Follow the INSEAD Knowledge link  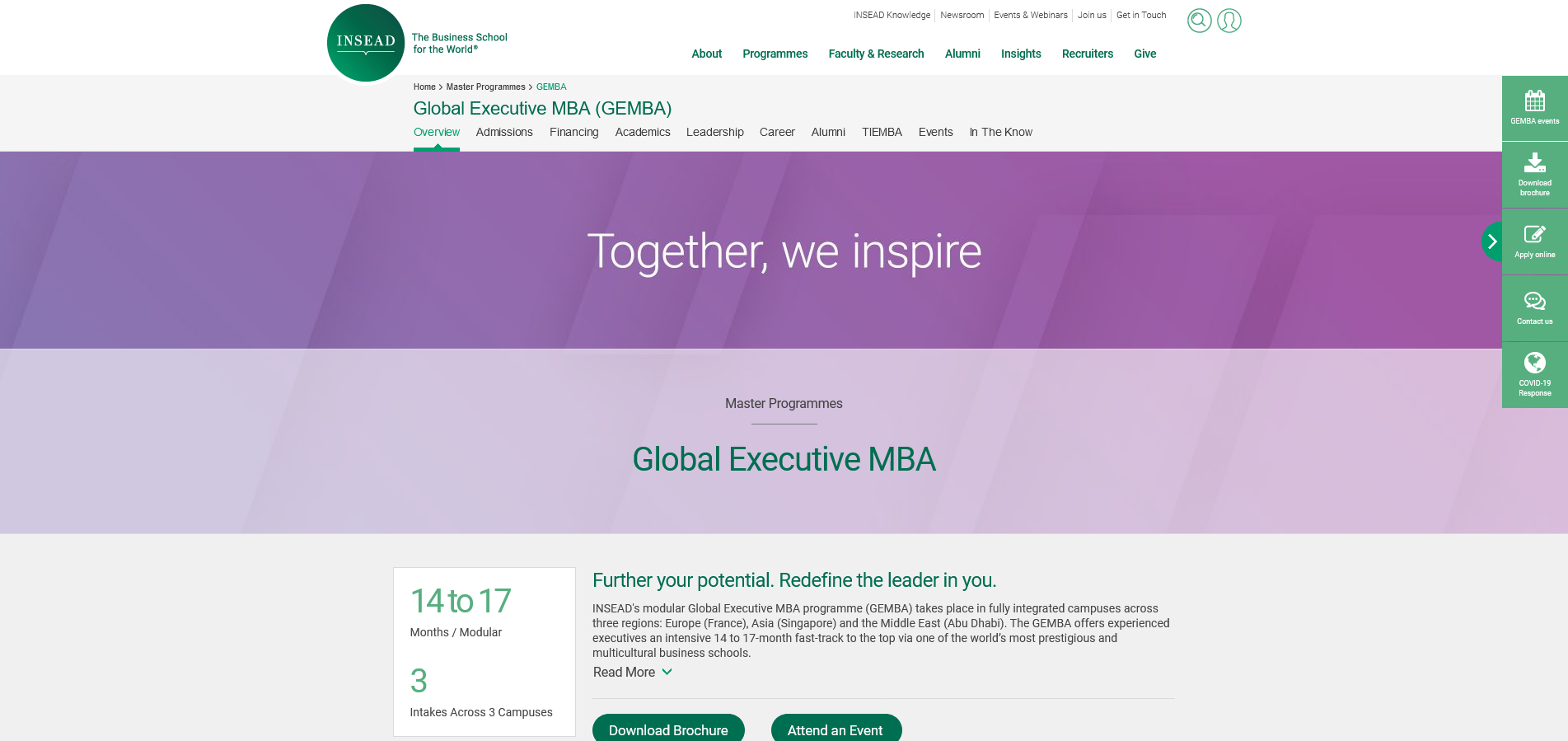pos(891,15)
